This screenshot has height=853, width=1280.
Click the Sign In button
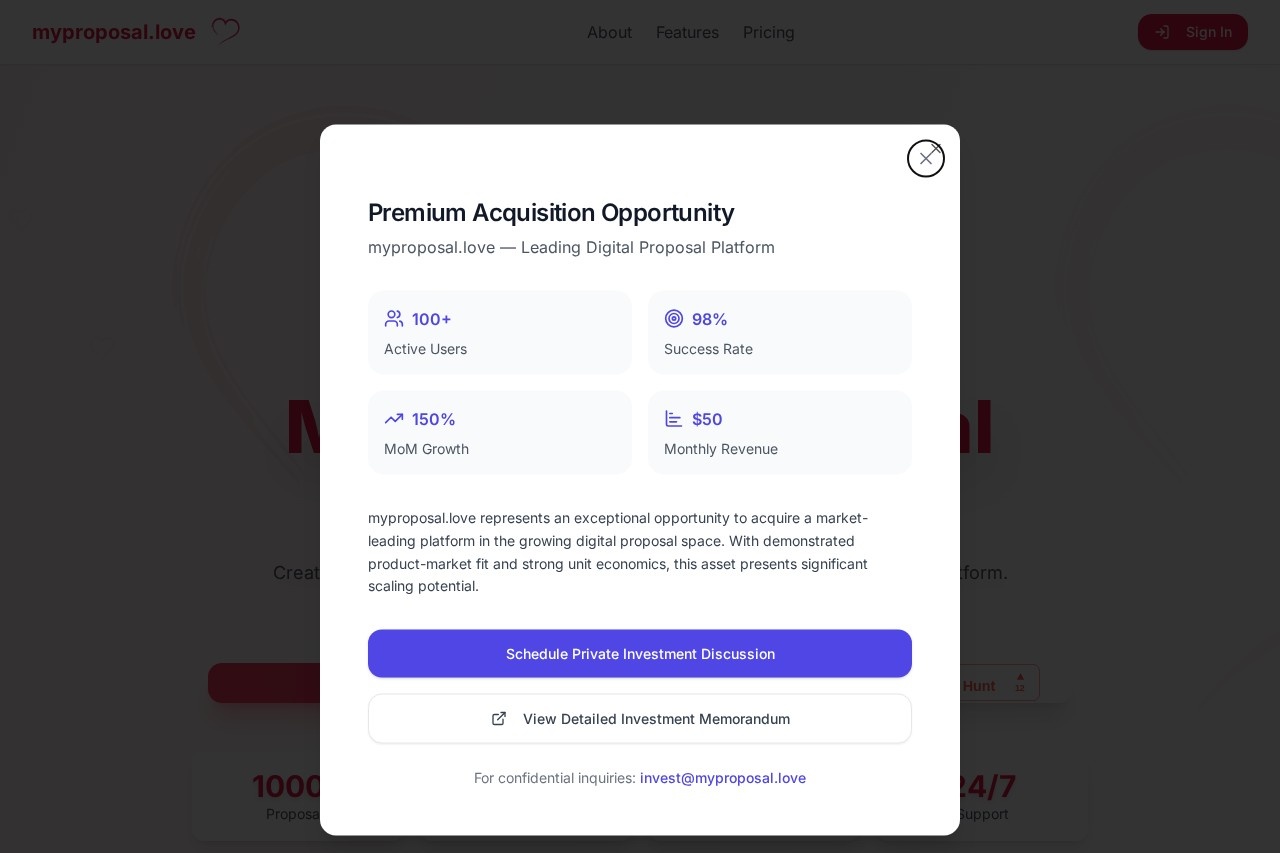coord(1193,32)
